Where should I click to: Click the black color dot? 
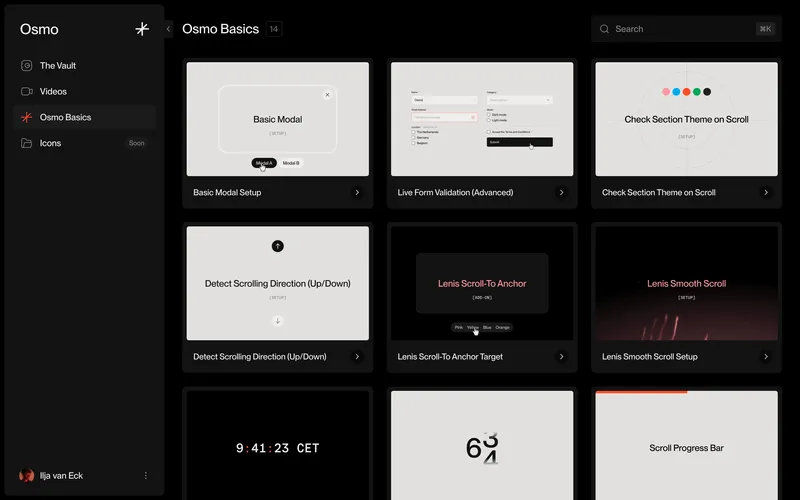[x=707, y=92]
